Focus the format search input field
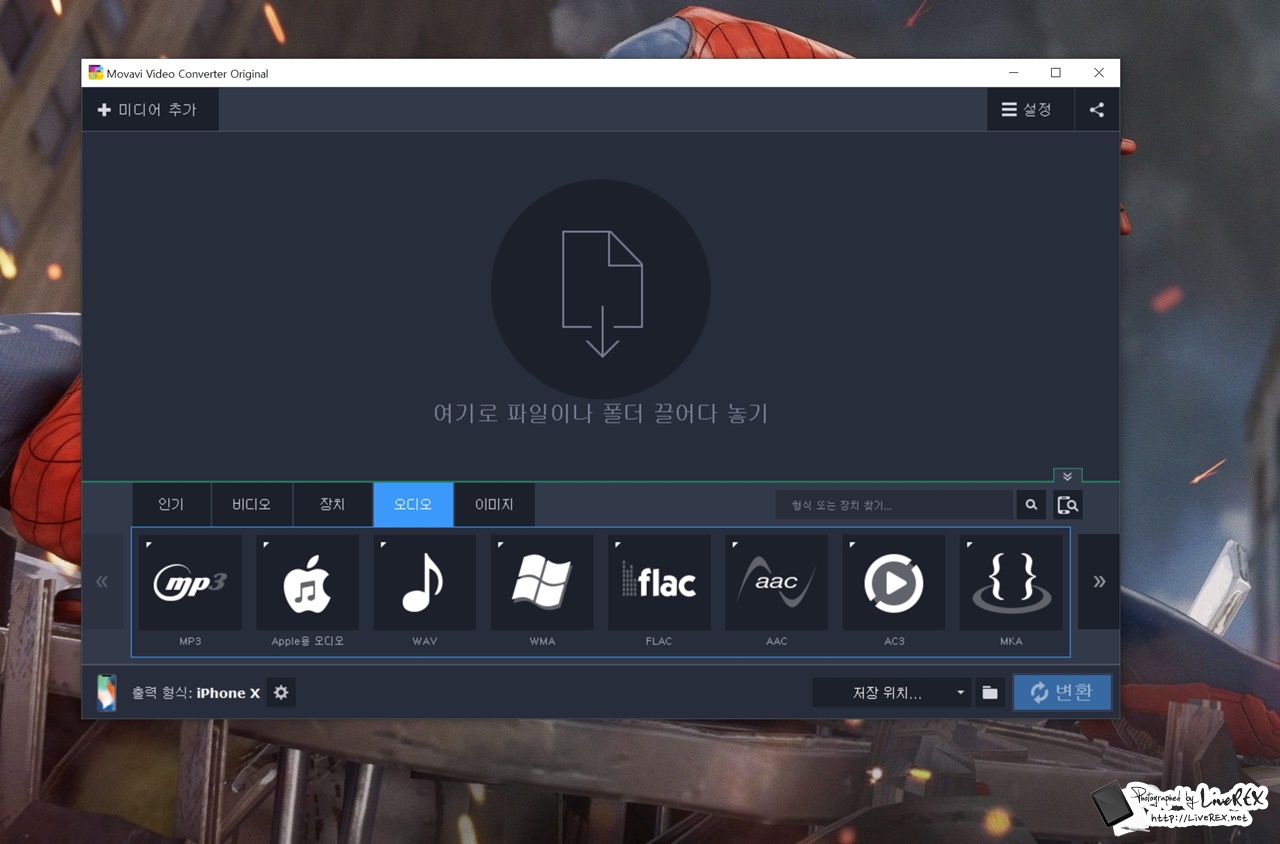Screen dimensions: 1280x844 pyautogui.click(x=894, y=505)
